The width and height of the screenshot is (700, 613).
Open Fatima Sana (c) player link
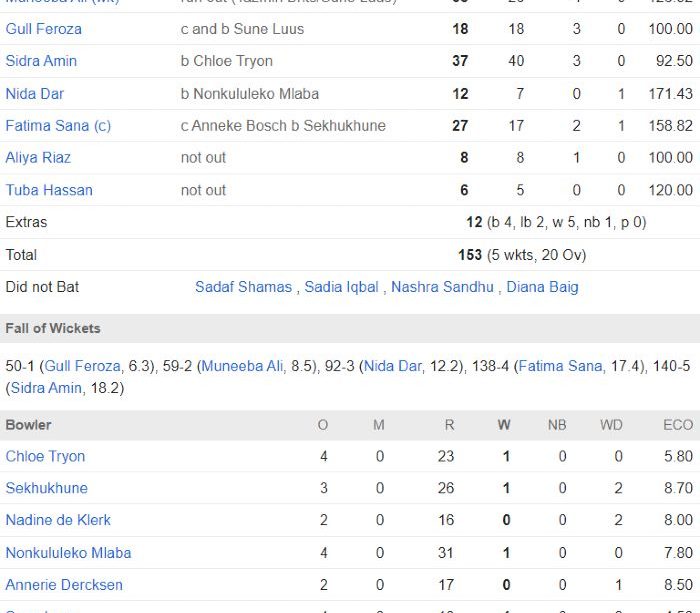[x=58, y=126]
